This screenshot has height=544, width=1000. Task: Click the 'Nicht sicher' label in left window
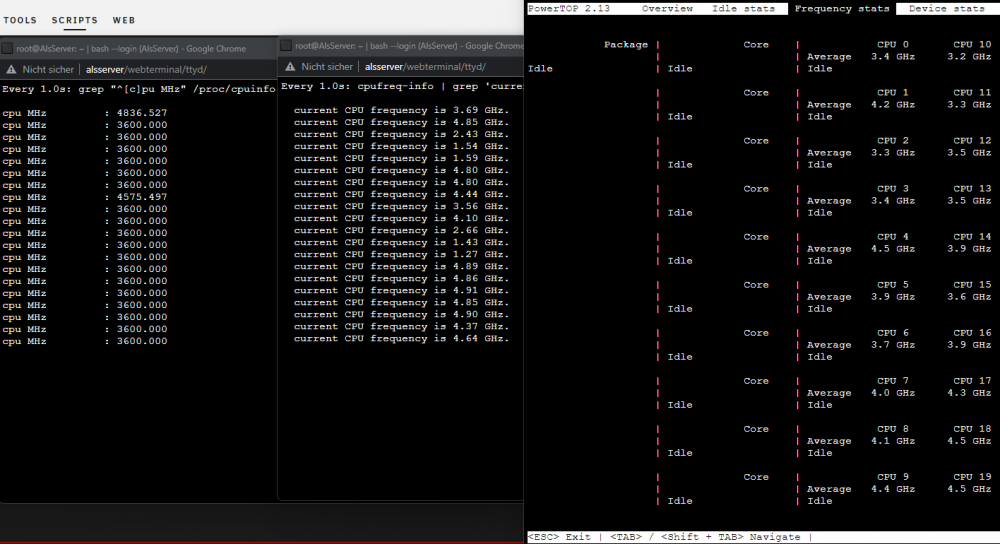(48, 70)
